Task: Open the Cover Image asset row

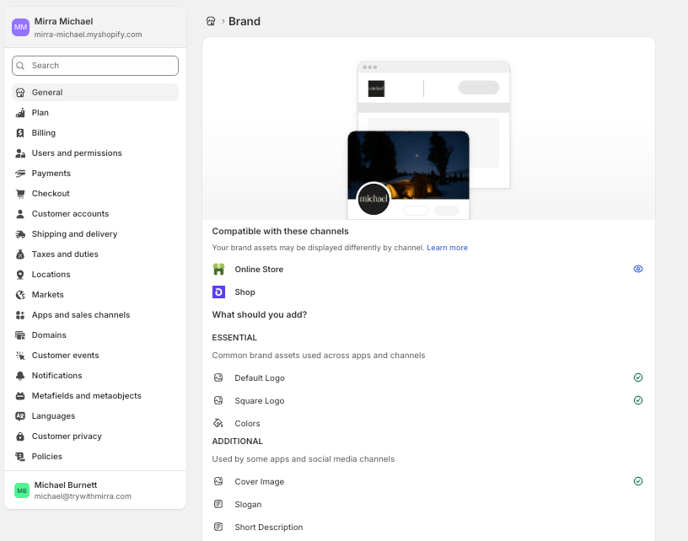Action: (428, 481)
